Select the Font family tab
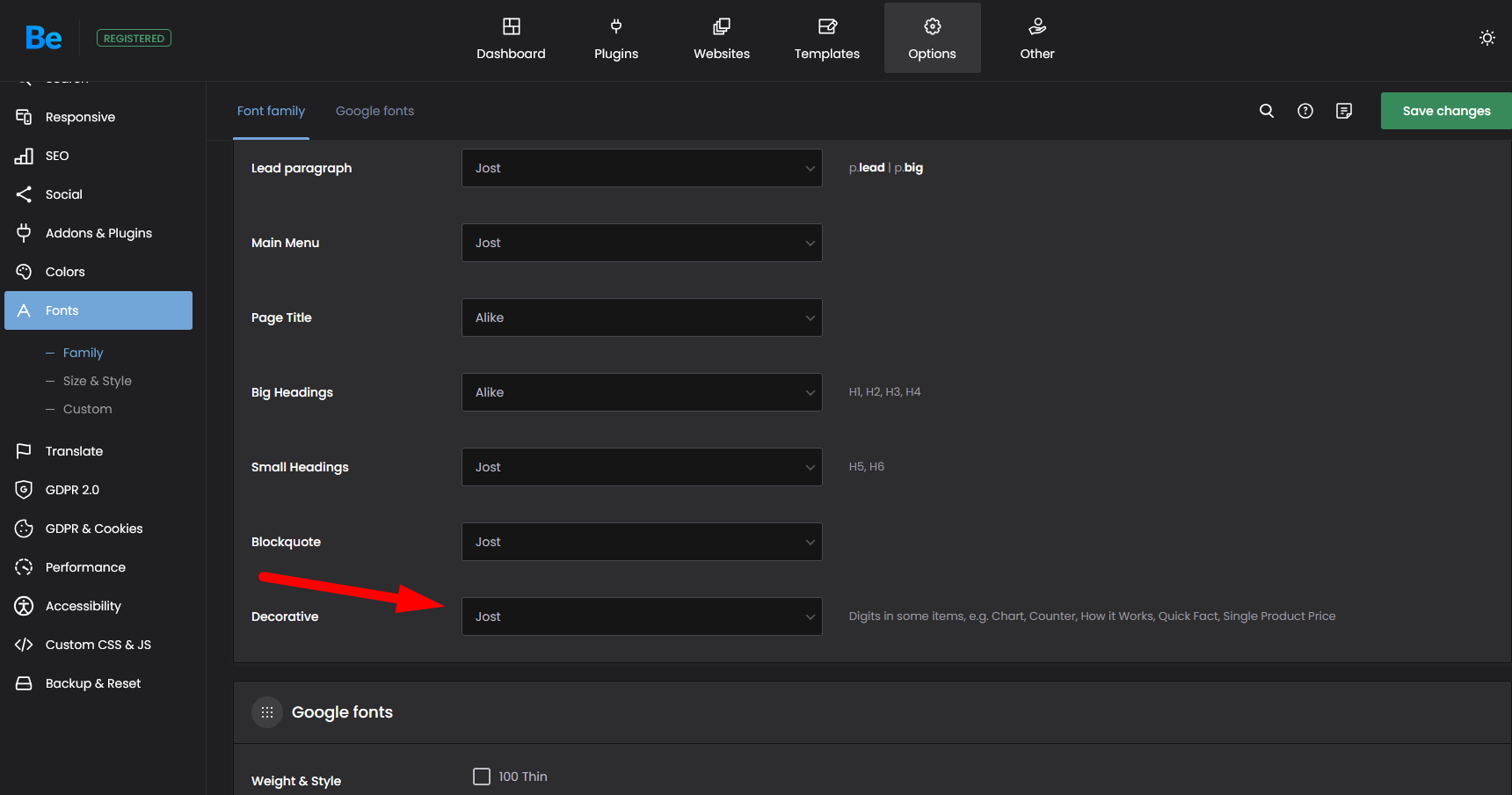Image resolution: width=1512 pixels, height=795 pixels. (x=271, y=111)
